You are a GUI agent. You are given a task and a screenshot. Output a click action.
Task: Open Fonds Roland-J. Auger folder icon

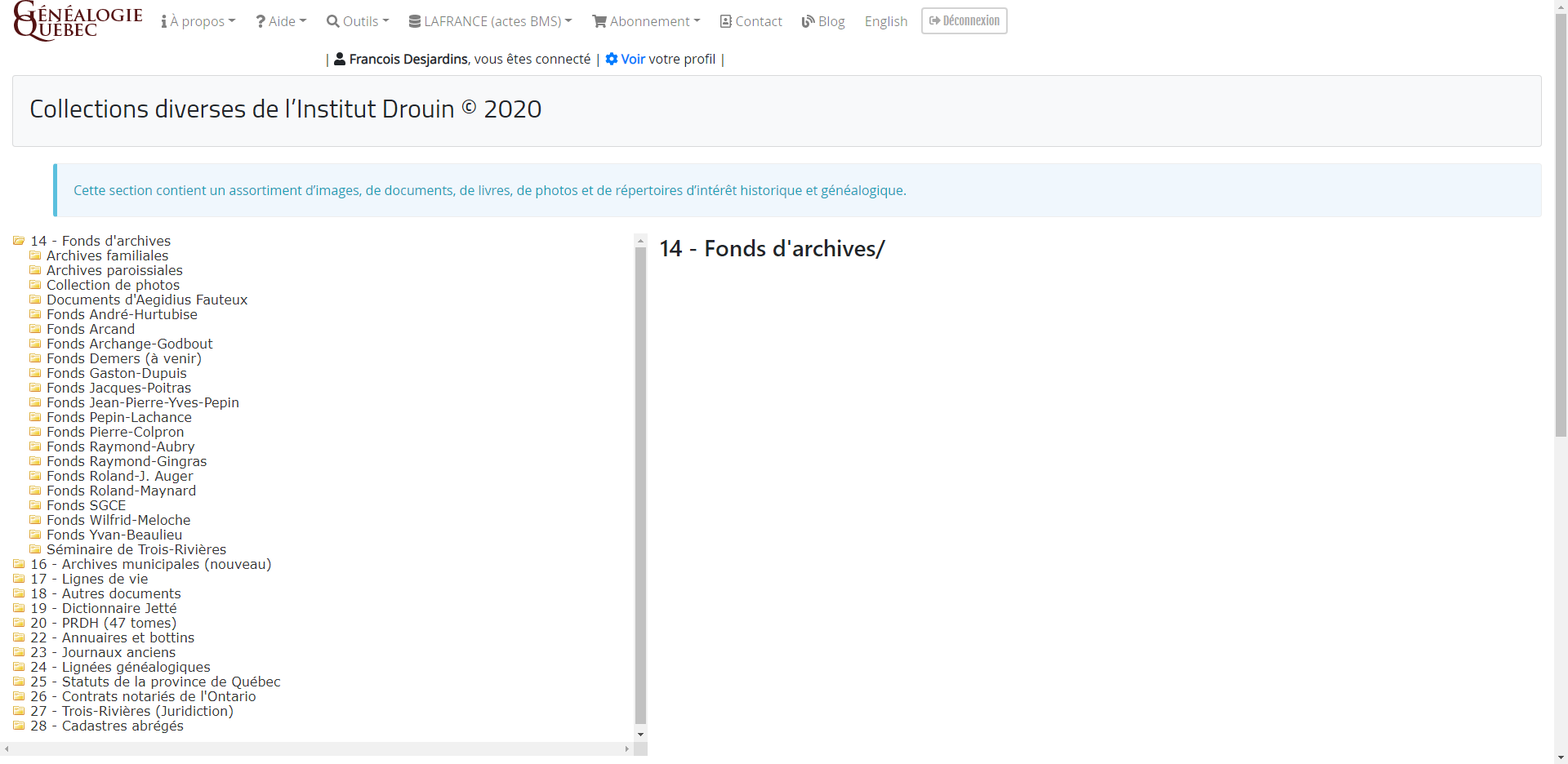click(35, 476)
